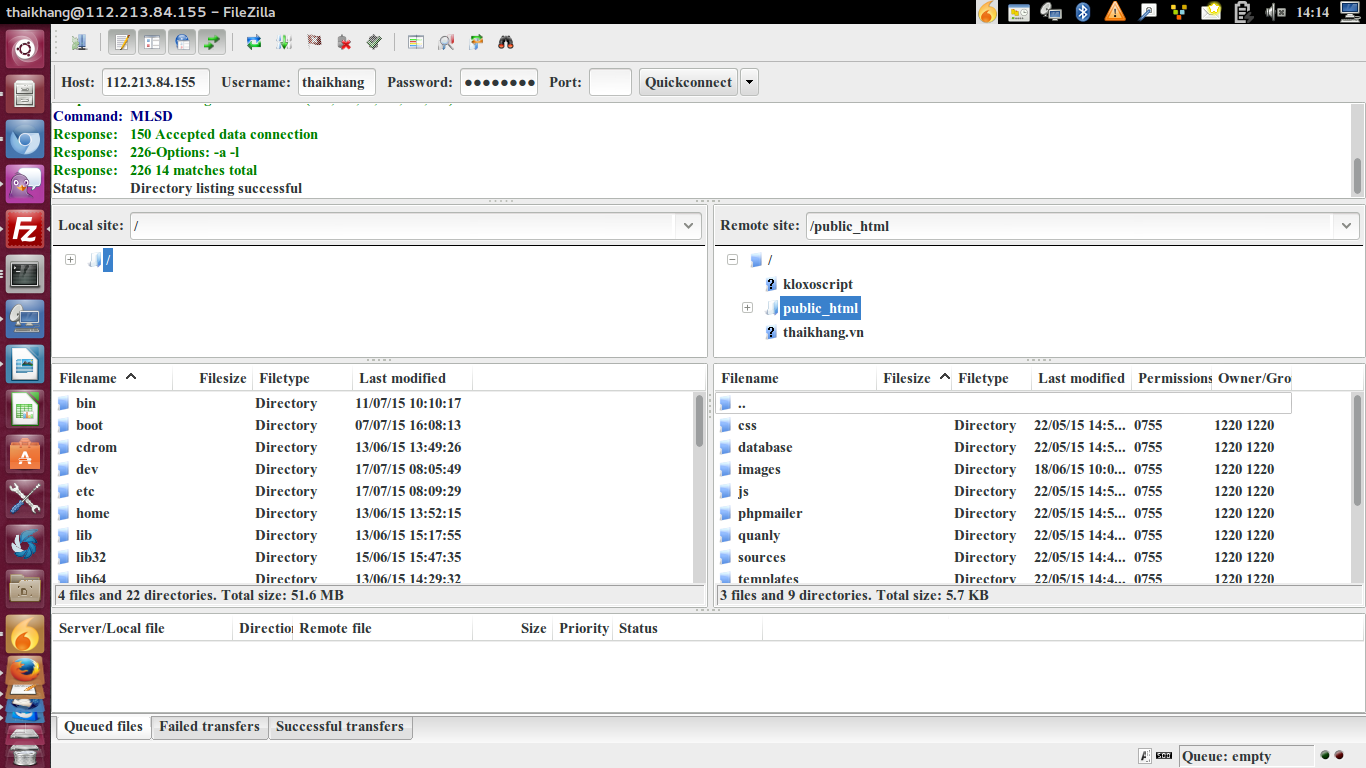This screenshot has width=1366, height=768.
Task: Switch to the Failed transfers tab
Action: point(209,727)
